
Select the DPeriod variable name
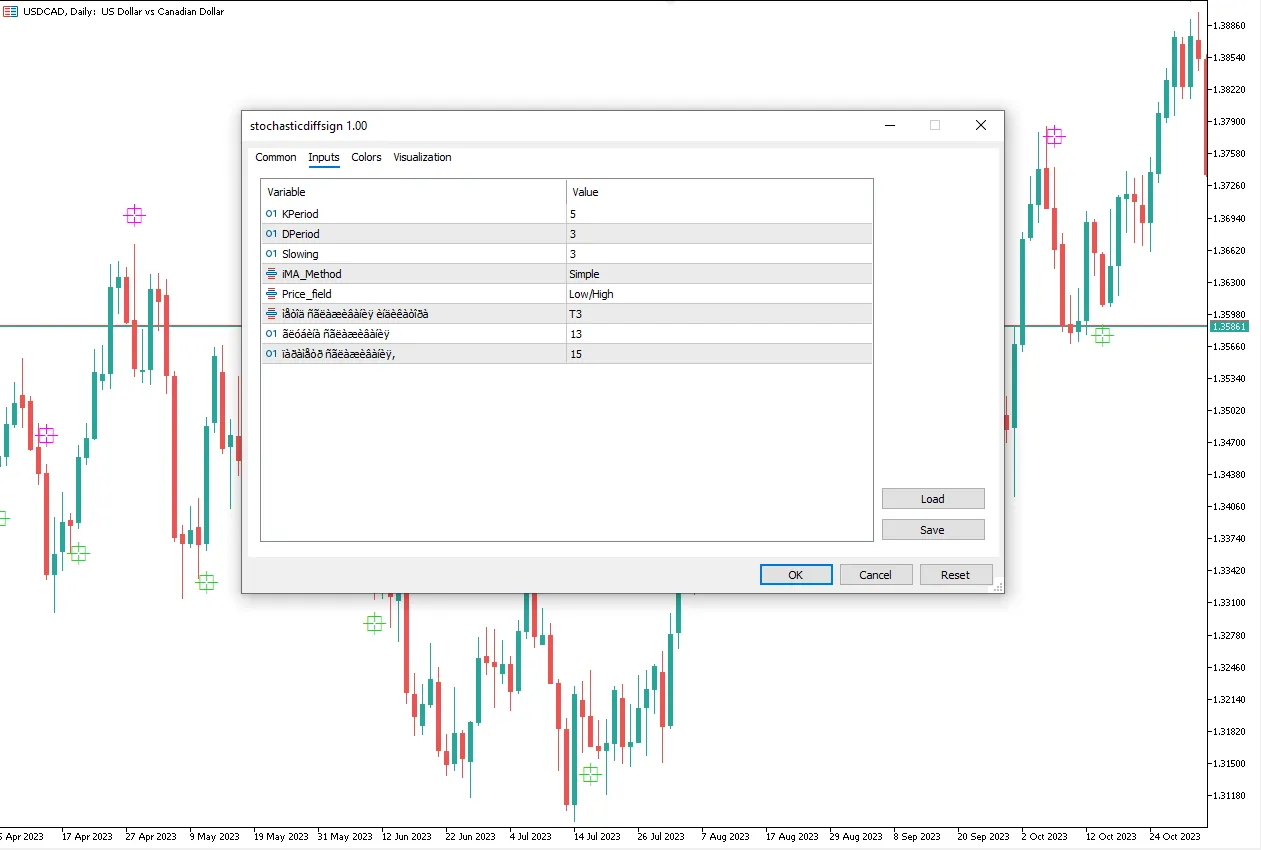click(301, 234)
